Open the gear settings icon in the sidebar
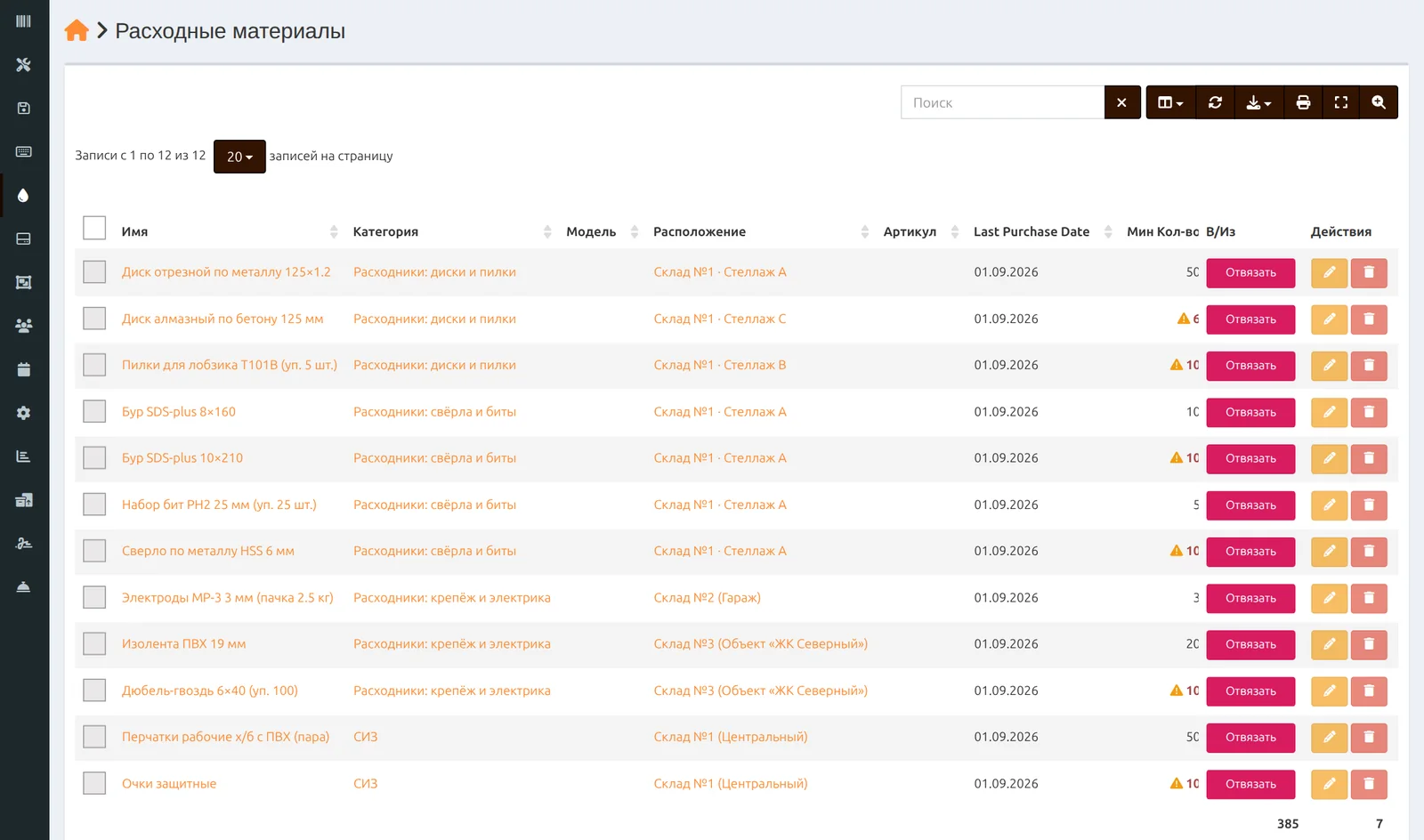1424x840 pixels. pyautogui.click(x=24, y=413)
